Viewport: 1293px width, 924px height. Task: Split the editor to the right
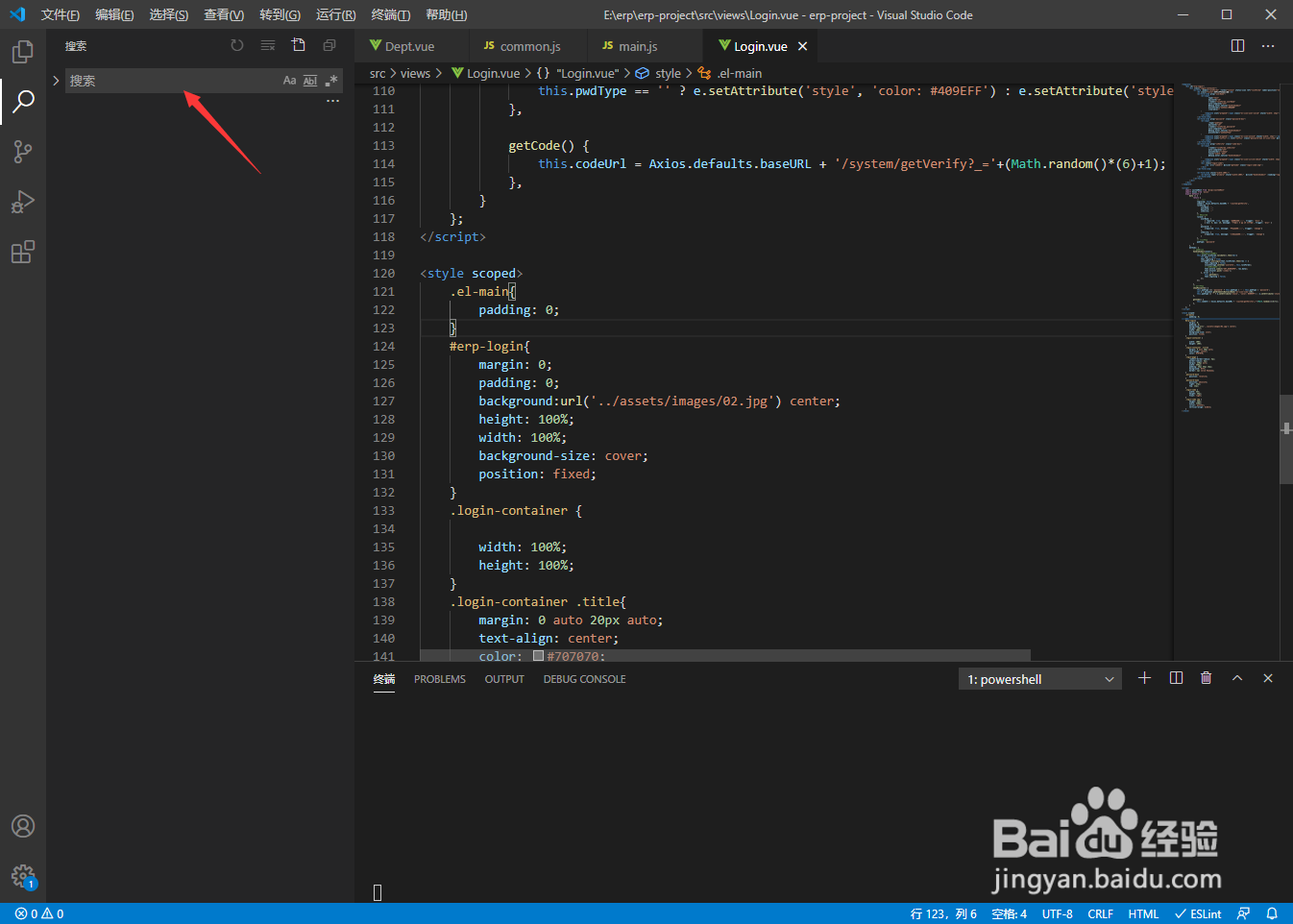1237,46
